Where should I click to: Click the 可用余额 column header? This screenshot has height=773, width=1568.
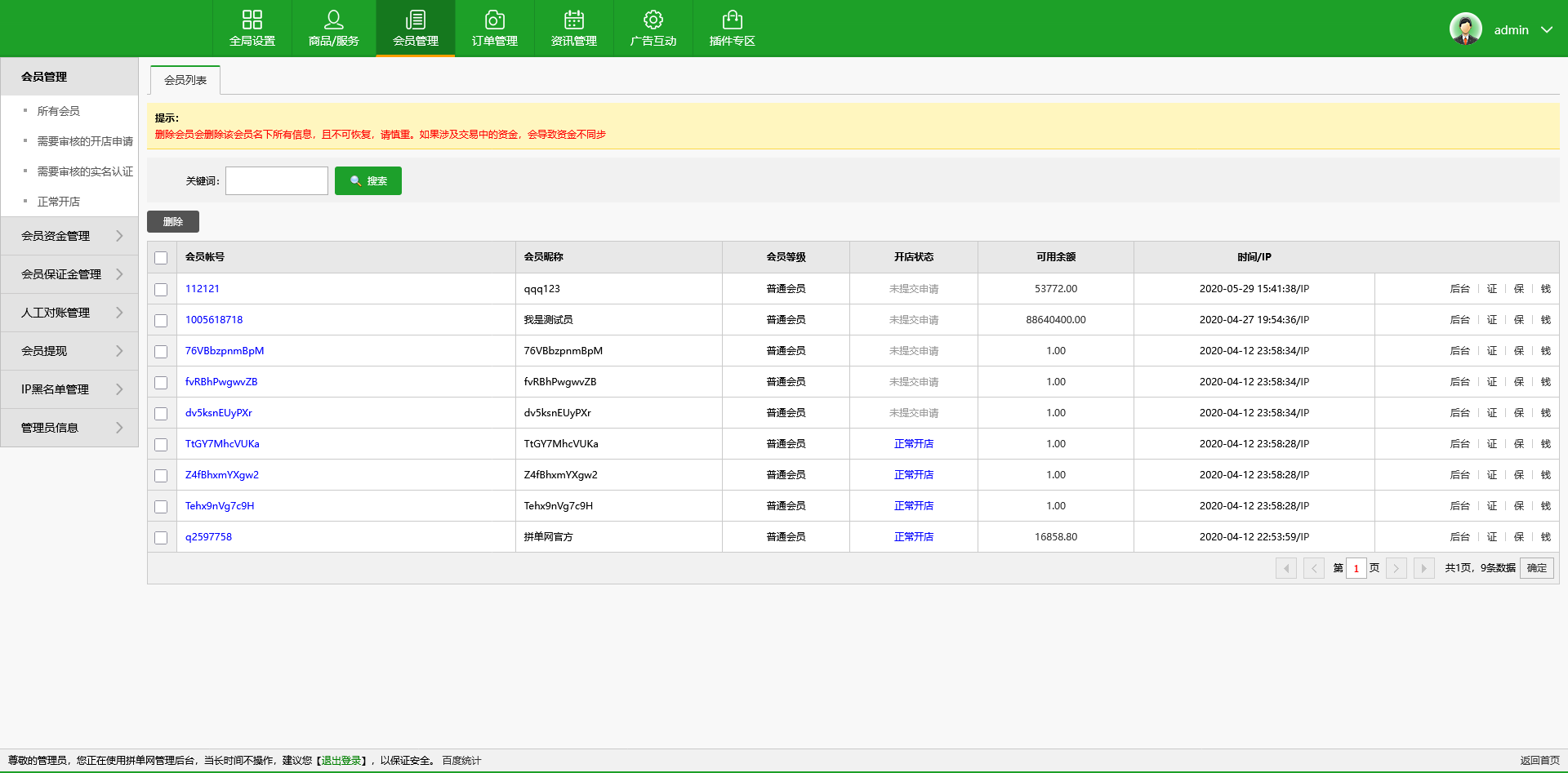1056,257
